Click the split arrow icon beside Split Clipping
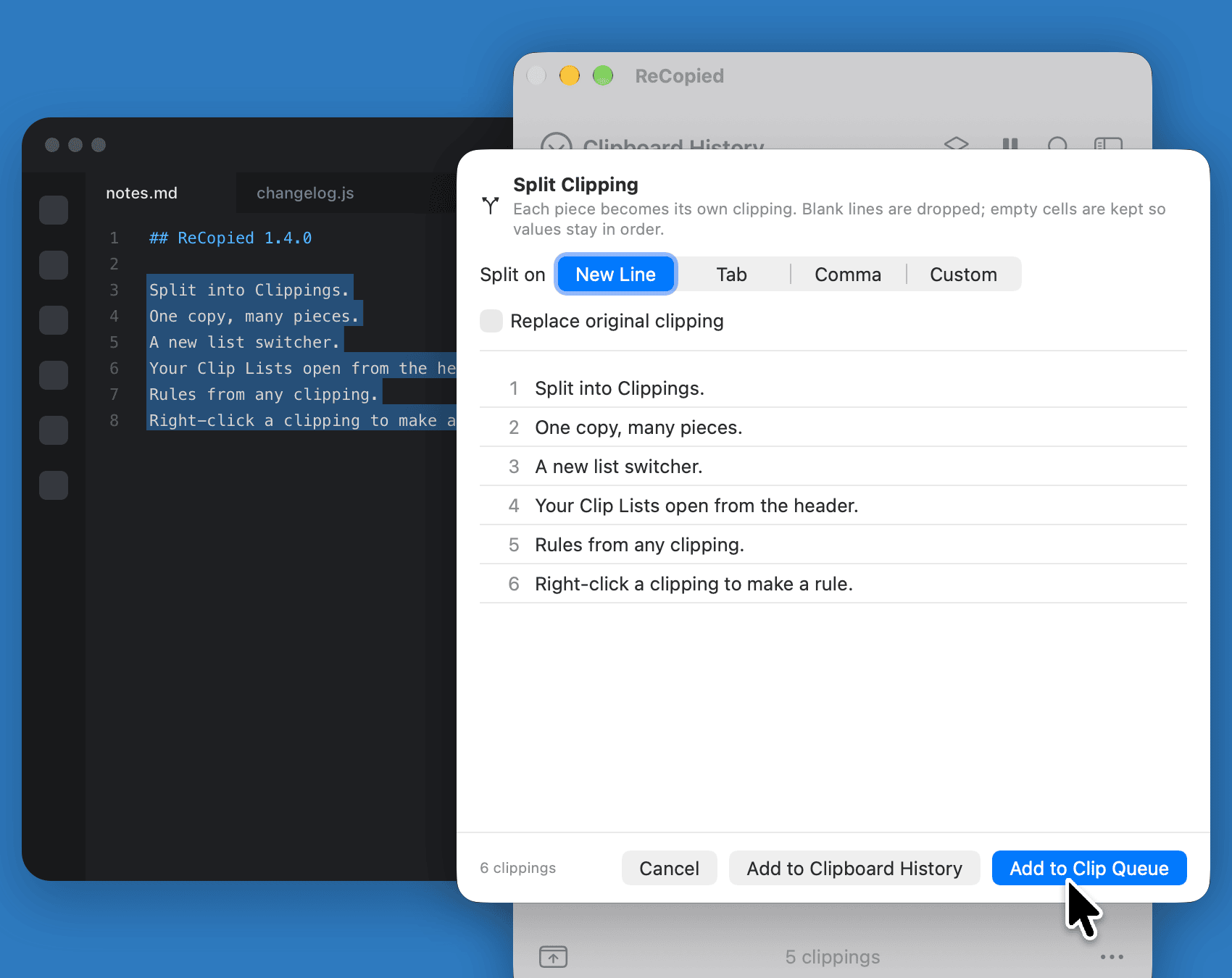 (x=491, y=206)
